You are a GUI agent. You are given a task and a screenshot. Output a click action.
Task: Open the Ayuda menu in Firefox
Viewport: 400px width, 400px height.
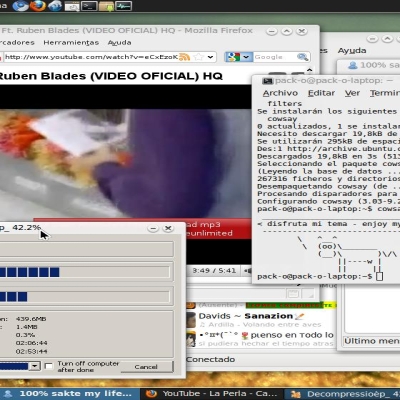click(x=119, y=42)
